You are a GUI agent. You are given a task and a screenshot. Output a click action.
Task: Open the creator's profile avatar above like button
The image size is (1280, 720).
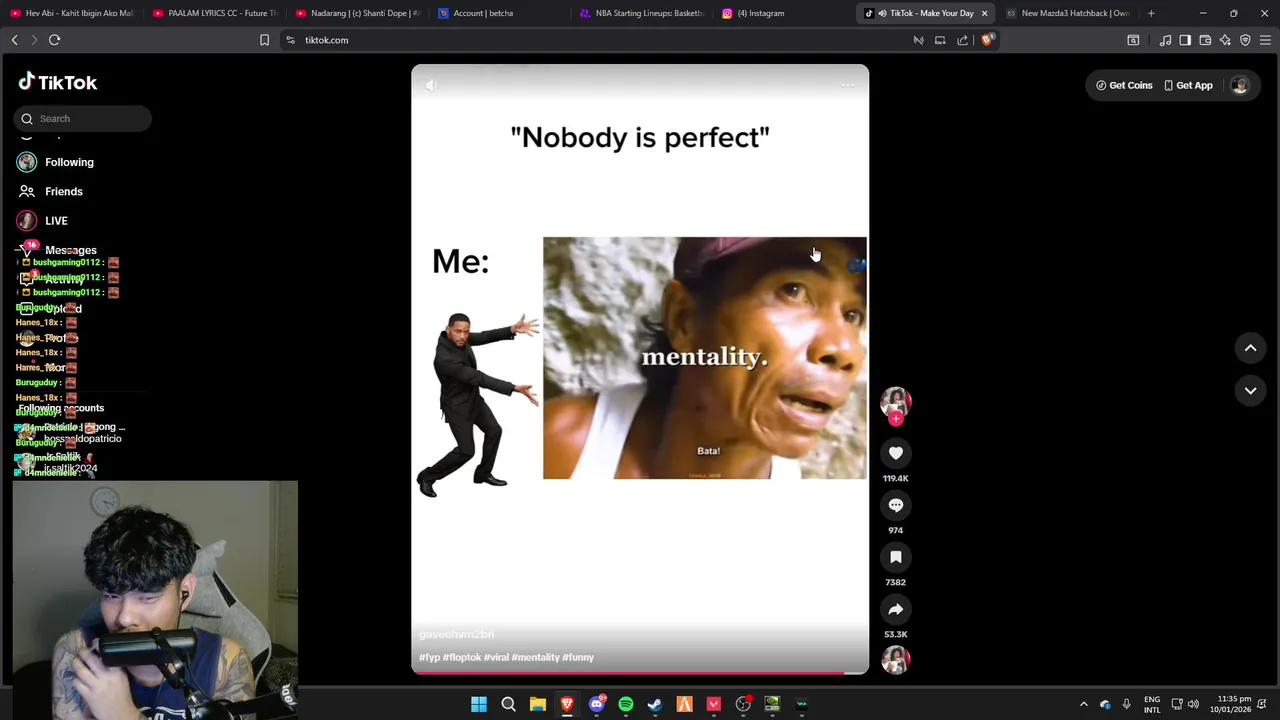pos(896,402)
